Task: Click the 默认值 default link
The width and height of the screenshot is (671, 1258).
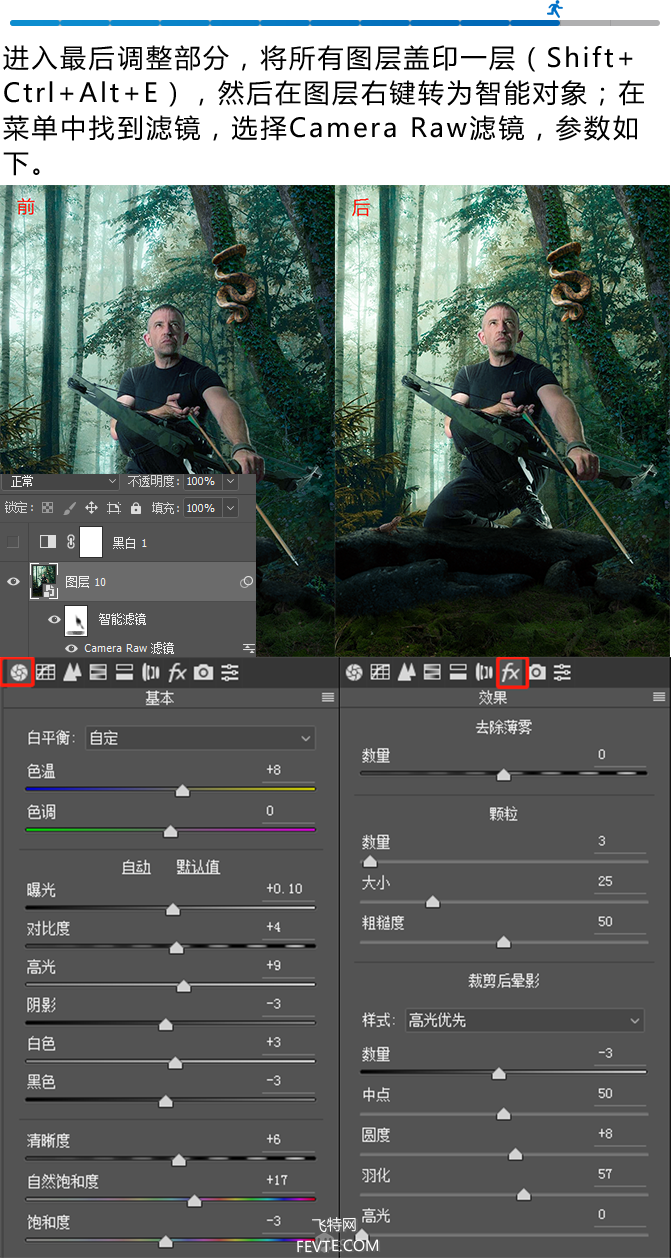Action: (x=198, y=867)
